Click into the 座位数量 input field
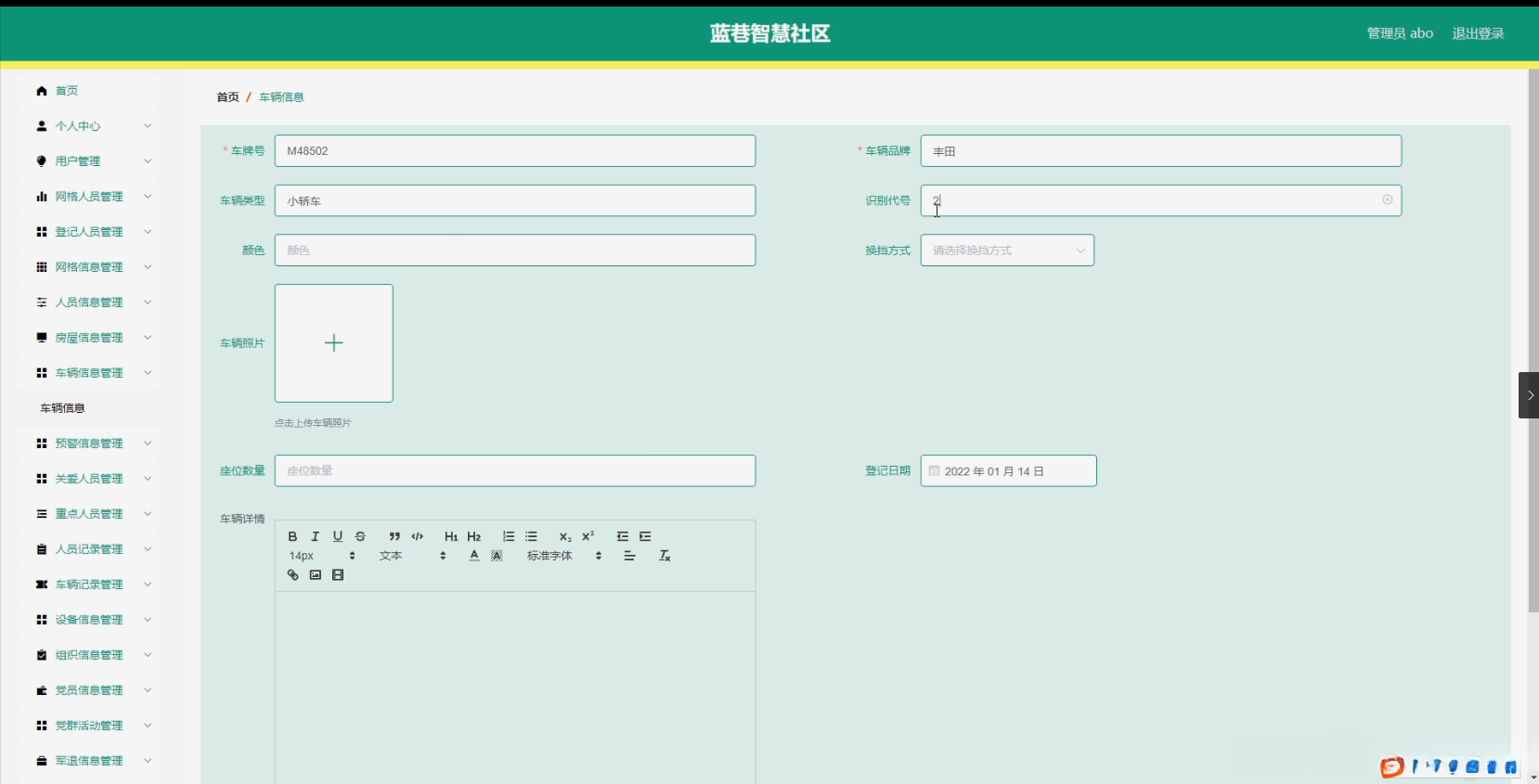This screenshot has width=1539, height=784. click(x=515, y=470)
